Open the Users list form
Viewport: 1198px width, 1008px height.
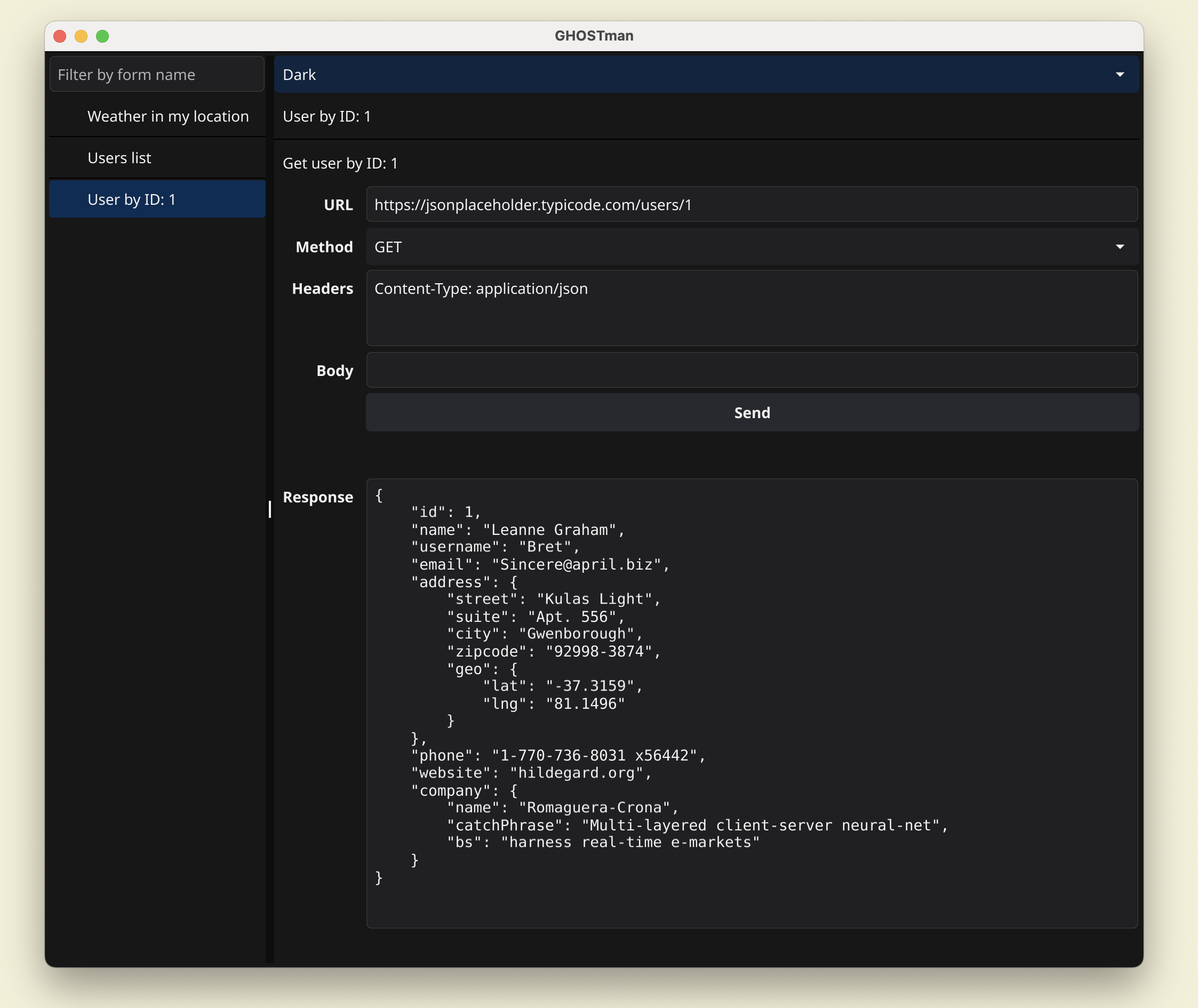pos(119,158)
